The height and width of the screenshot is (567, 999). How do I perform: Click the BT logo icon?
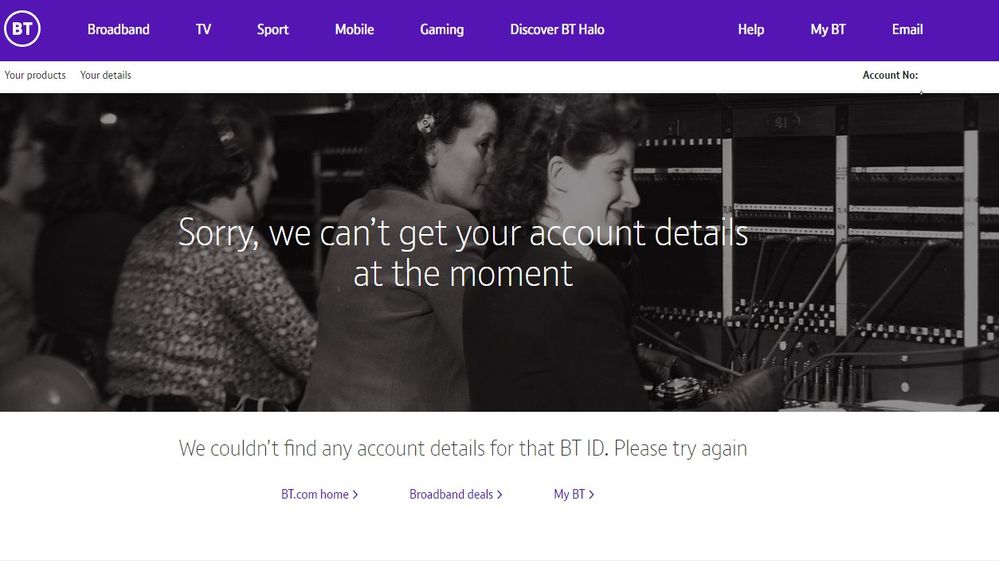coord(22,29)
